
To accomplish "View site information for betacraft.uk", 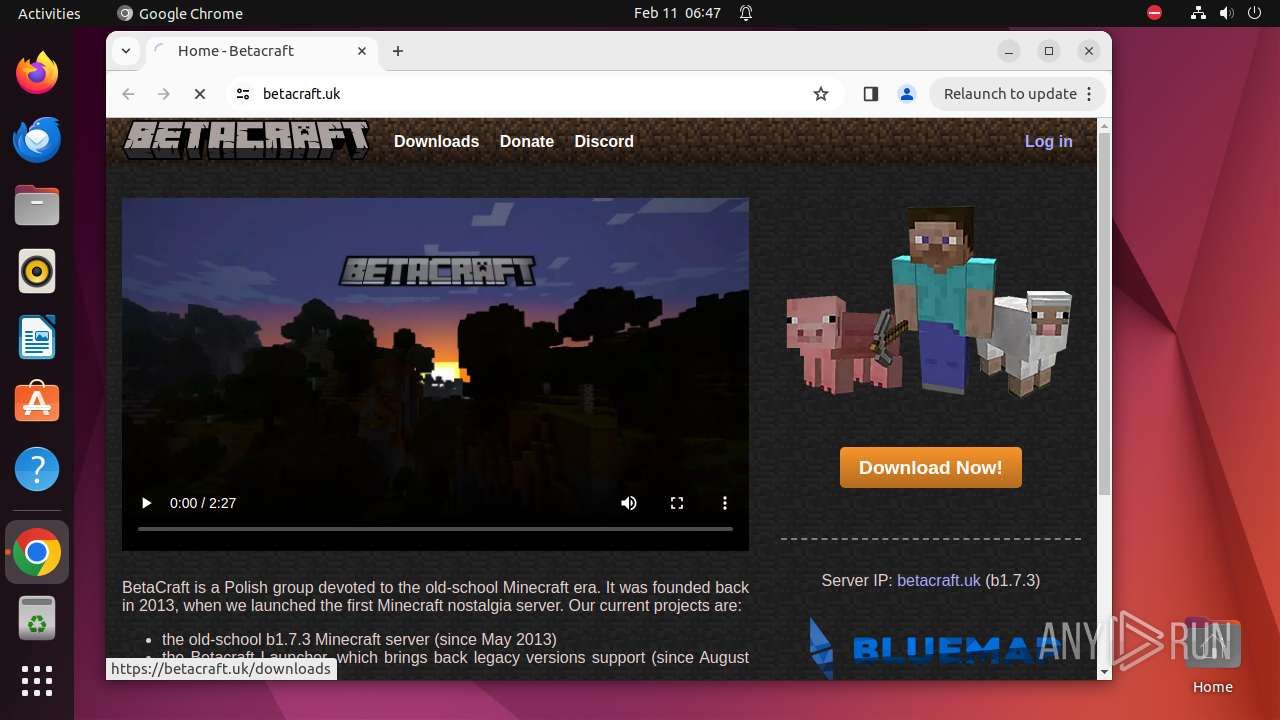I will 242,94.
